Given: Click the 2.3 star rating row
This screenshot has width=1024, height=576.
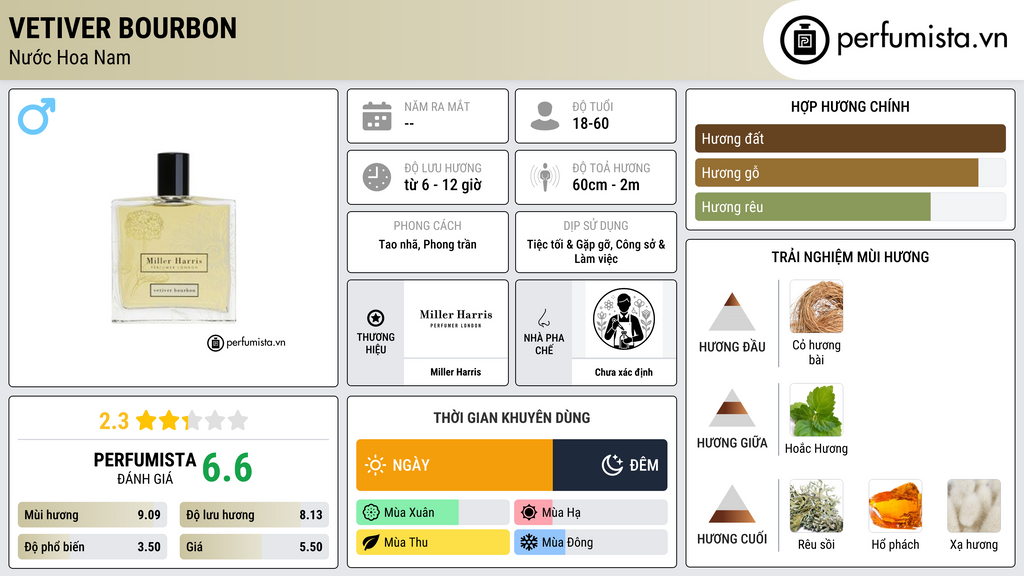Looking at the screenshot, I should pos(174,421).
